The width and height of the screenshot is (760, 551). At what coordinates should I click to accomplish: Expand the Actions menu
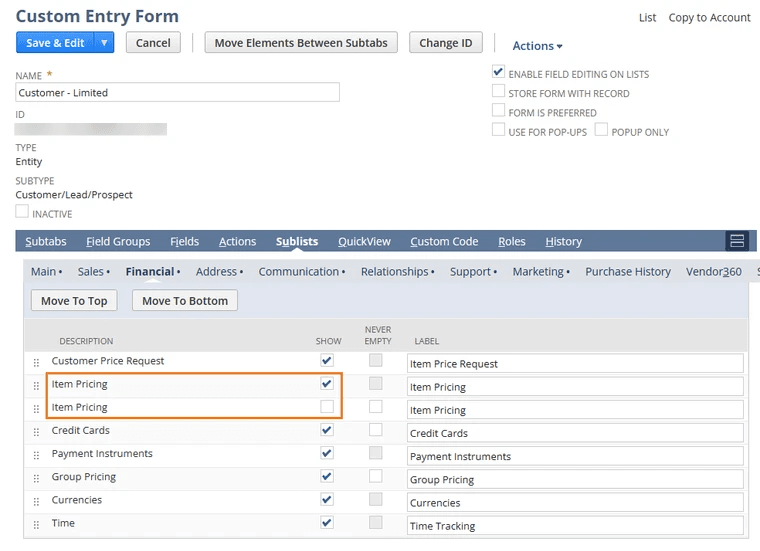[537, 46]
